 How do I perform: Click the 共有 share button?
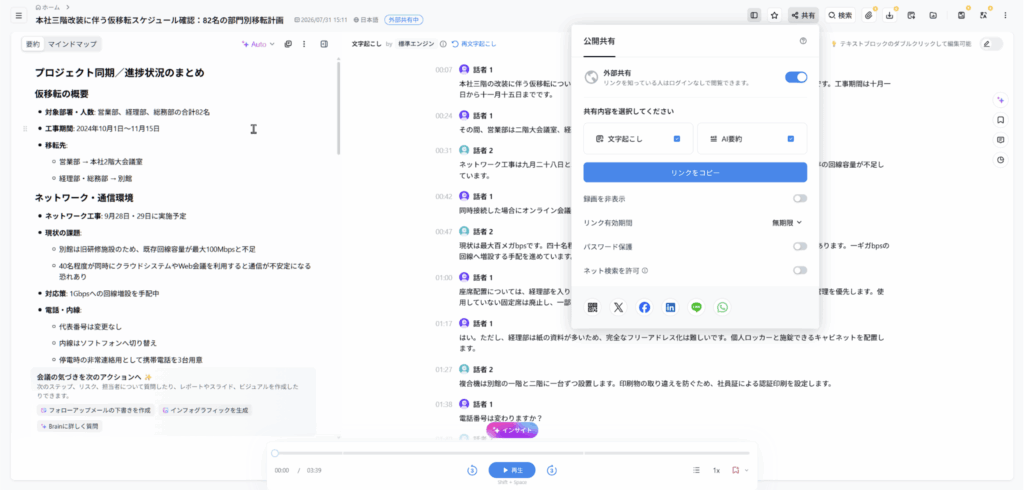[803, 15]
